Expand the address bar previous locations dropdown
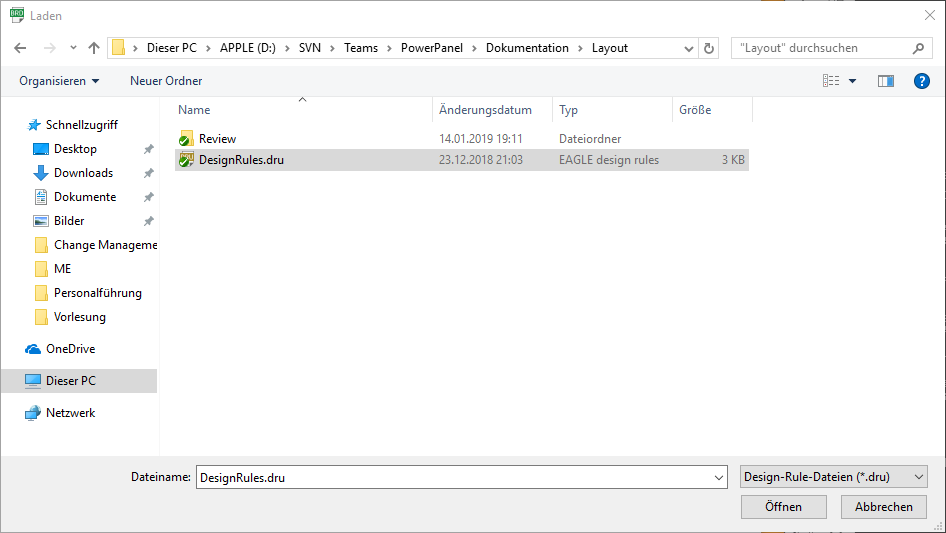This screenshot has height=533, width=946. tap(688, 48)
